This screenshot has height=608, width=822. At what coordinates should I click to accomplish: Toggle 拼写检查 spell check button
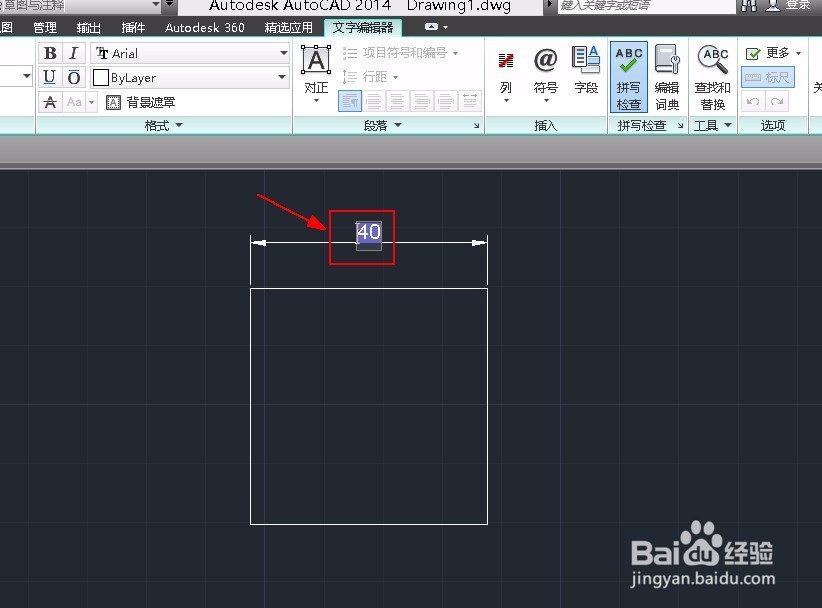coord(629,77)
